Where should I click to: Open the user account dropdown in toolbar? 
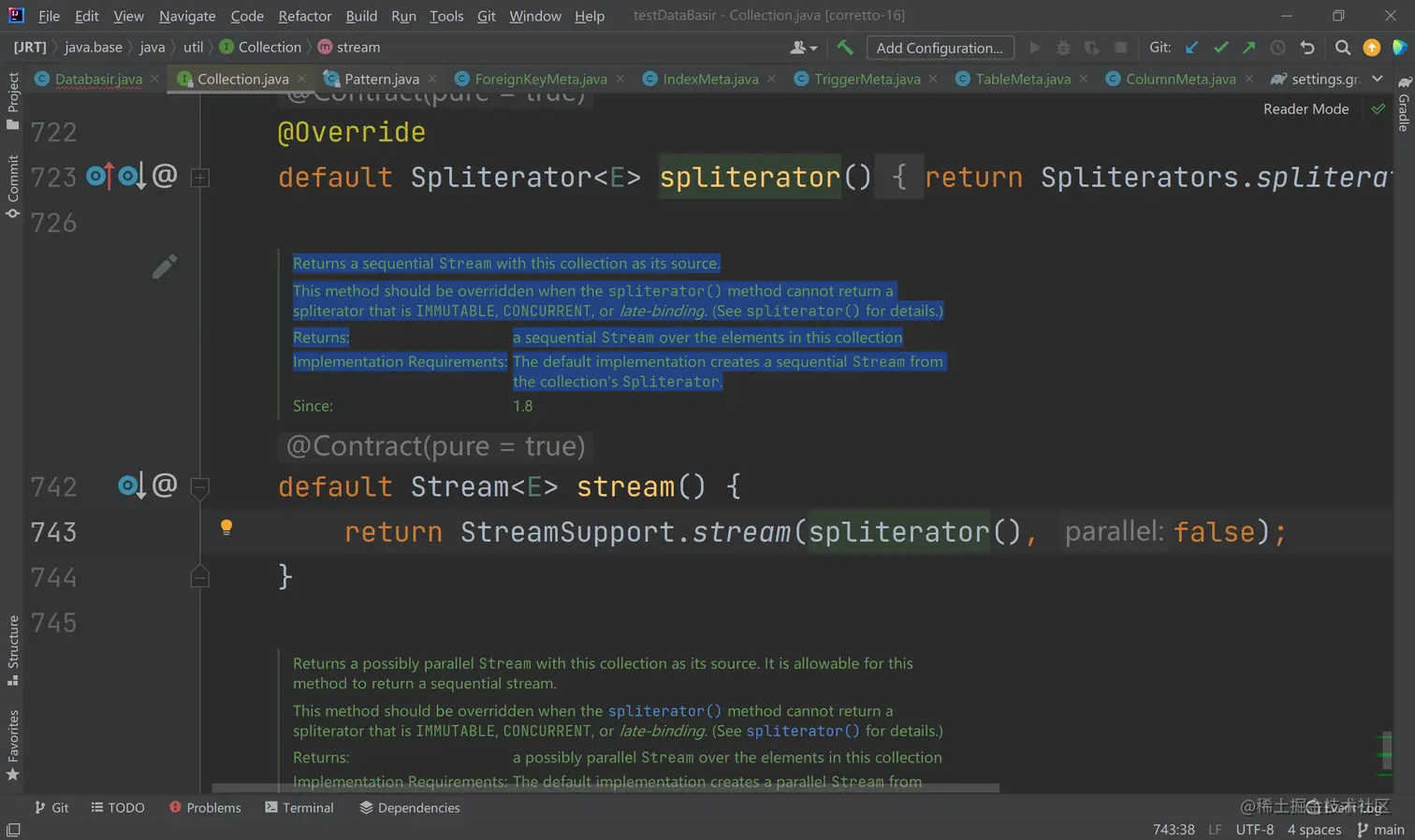click(803, 48)
